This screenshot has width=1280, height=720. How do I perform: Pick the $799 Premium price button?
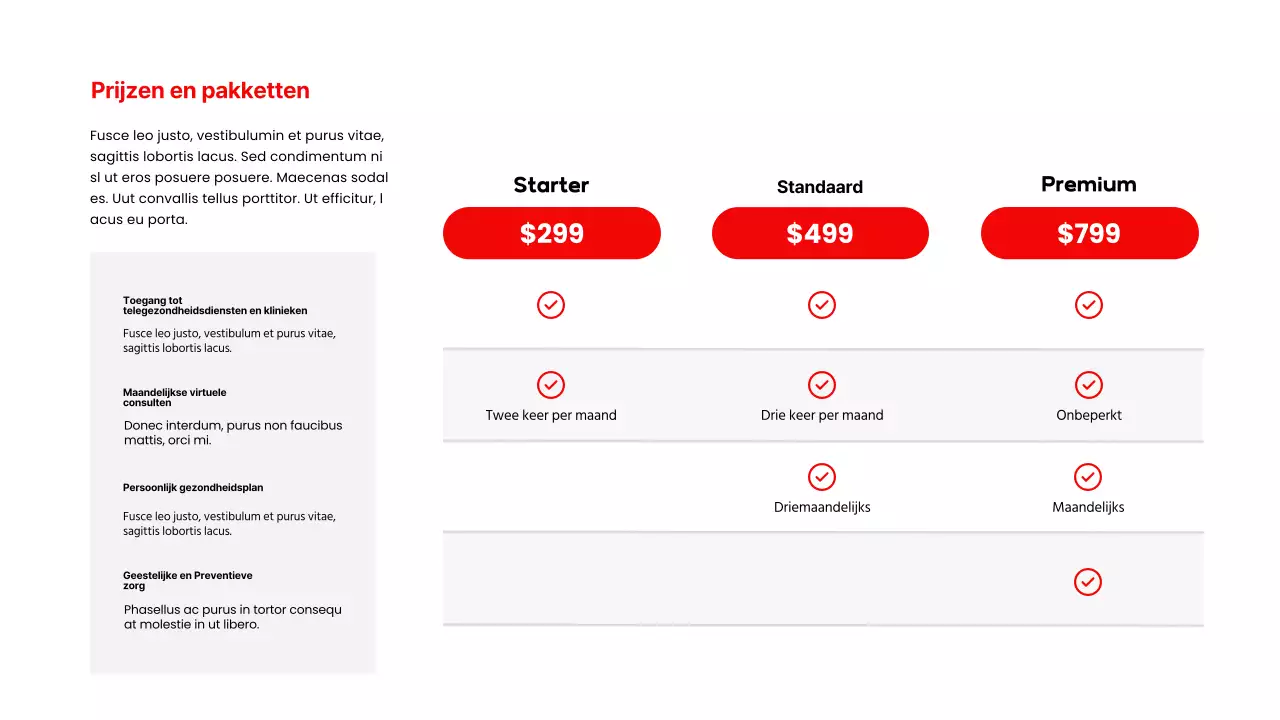coord(1089,233)
